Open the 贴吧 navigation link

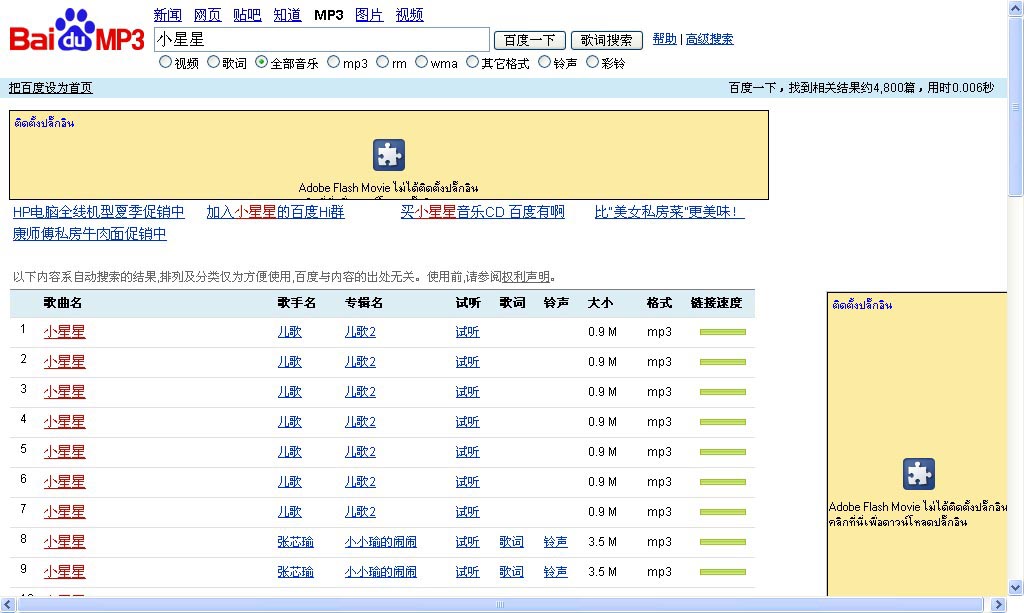pyautogui.click(x=248, y=15)
